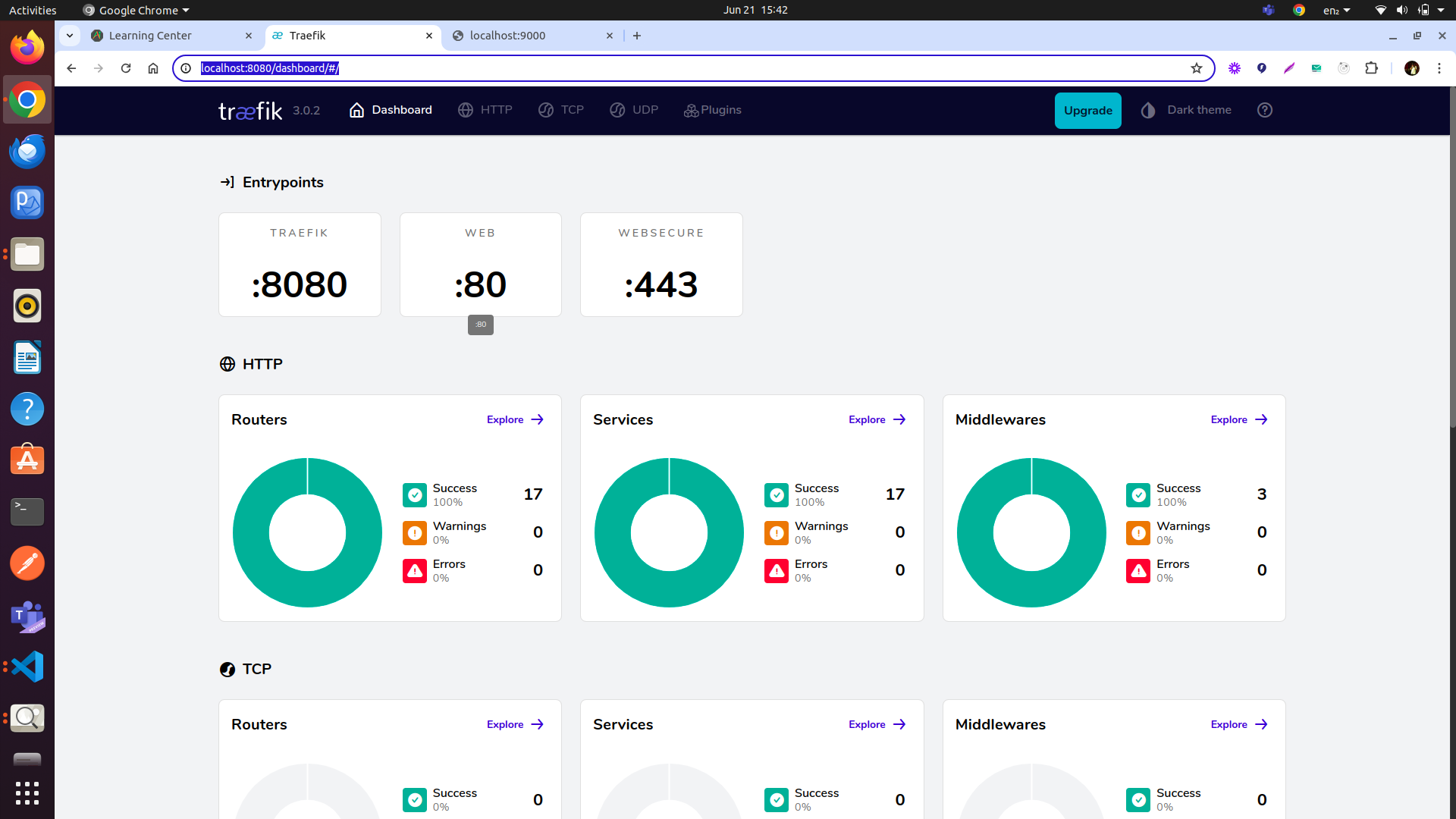Image resolution: width=1456 pixels, height=819 pixels.
Task: Click HTTP Routers Success check icon
Action: [415, 495]
